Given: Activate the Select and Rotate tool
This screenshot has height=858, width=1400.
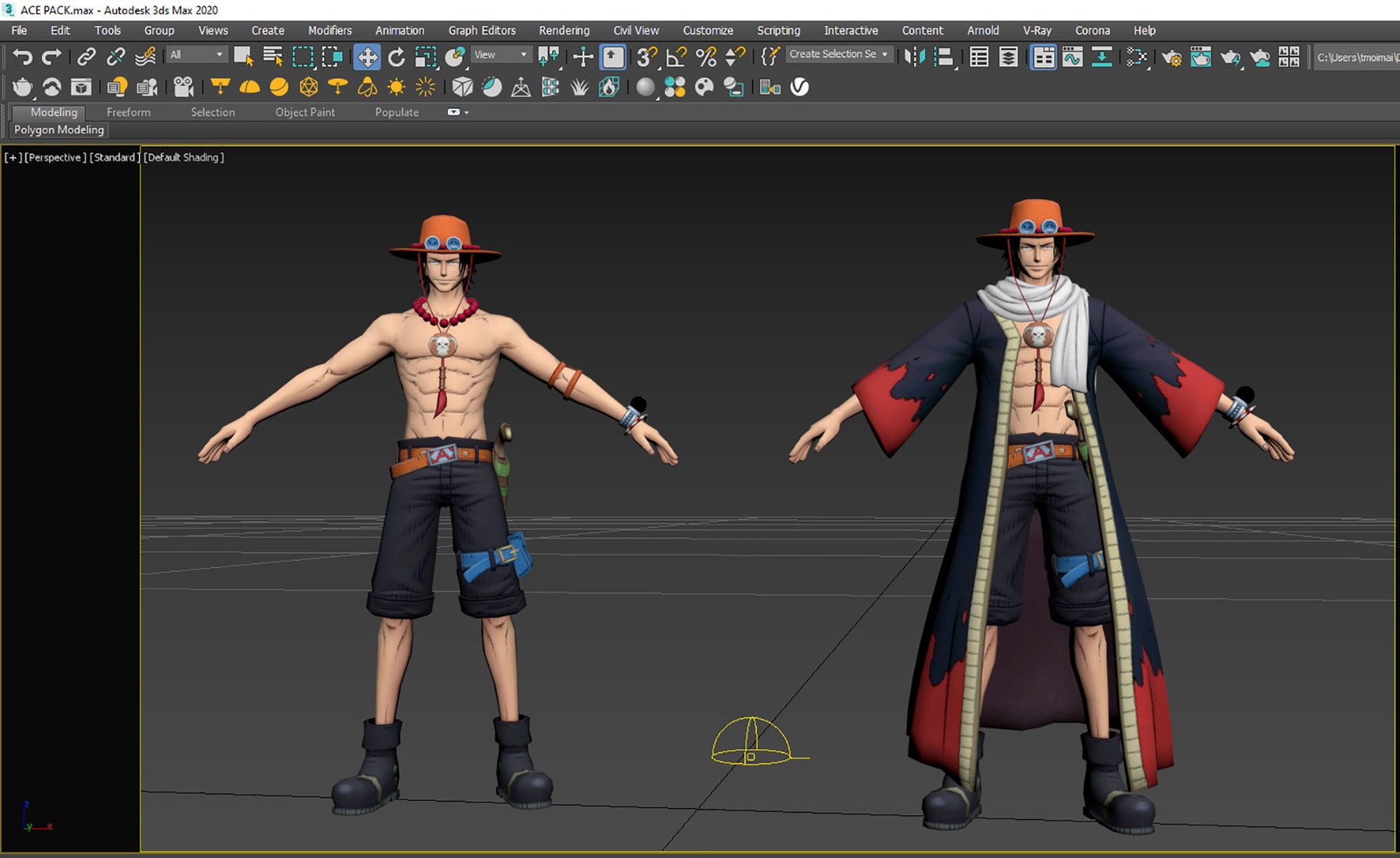Looking at the screenshot, I should [396, 56].
